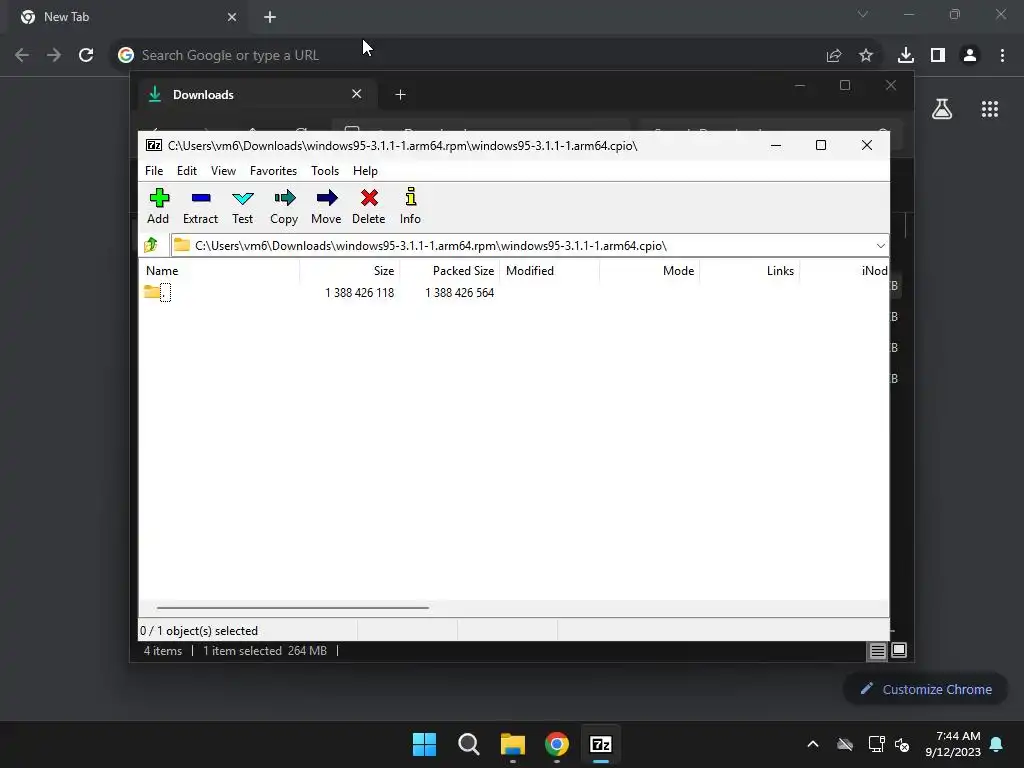Open the Windows Start menu
The height and width of the screenshot is (768, 1024).
424,744
